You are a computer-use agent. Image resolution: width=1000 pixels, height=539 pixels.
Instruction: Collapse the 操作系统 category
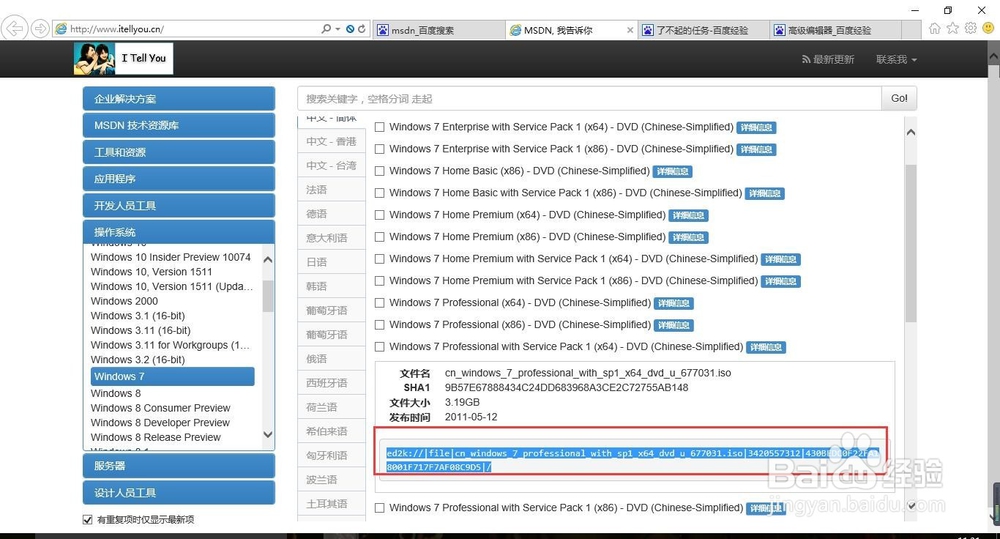pos(179,232)
